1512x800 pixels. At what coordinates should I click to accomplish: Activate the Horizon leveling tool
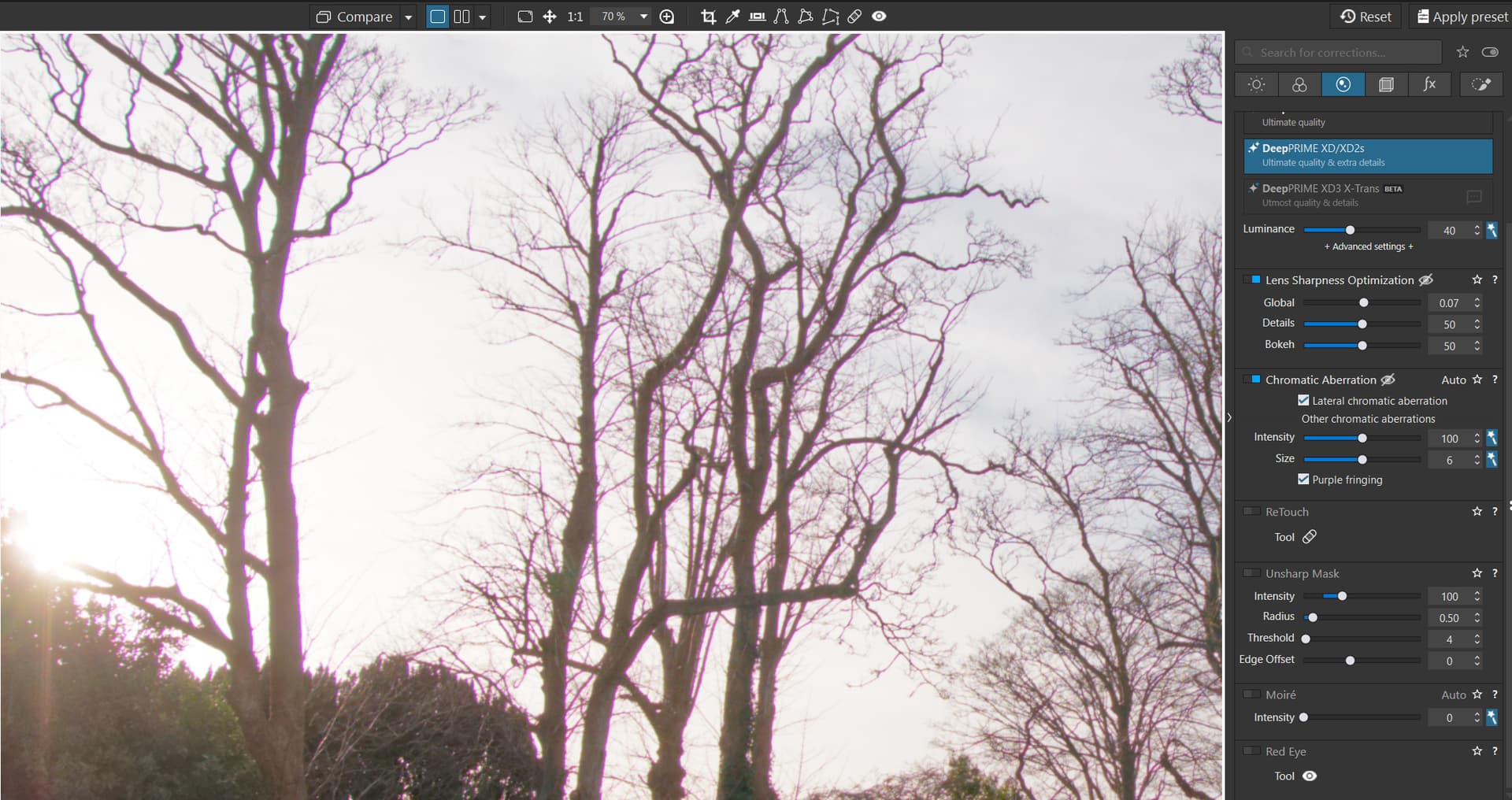coord(757,17)
